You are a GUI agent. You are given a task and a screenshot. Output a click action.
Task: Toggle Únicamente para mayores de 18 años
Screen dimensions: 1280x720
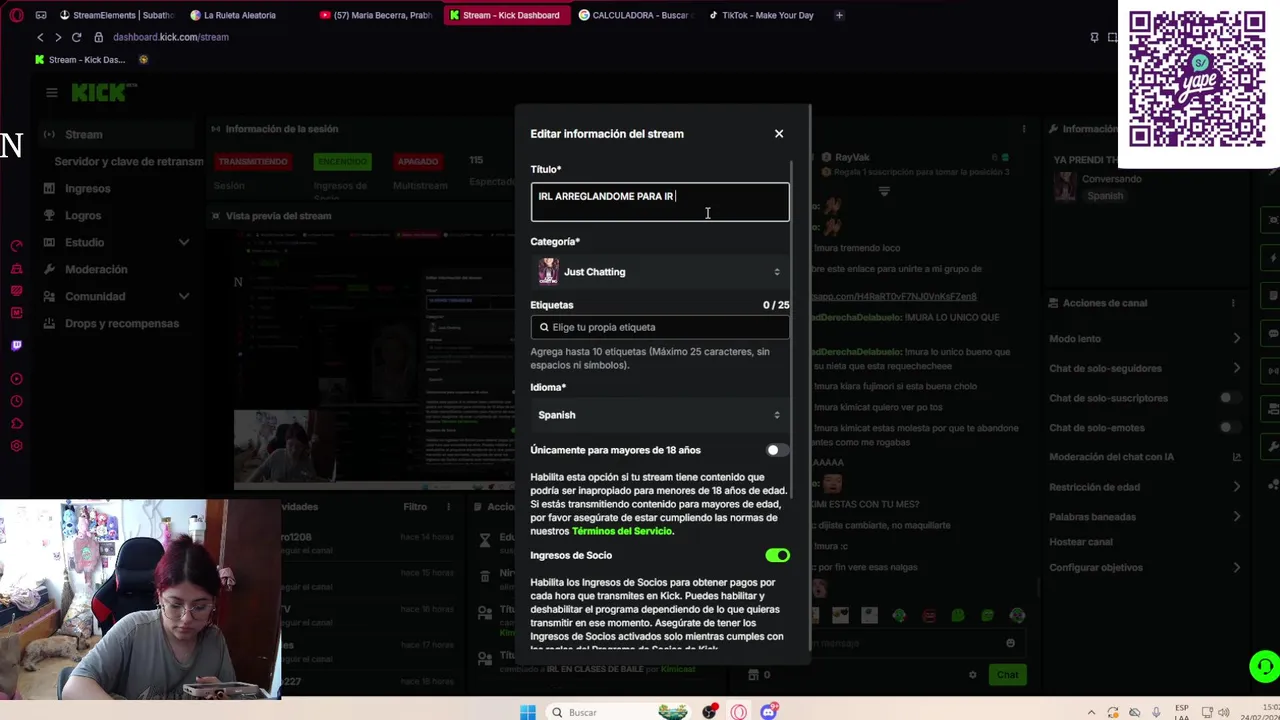(776, 450)
